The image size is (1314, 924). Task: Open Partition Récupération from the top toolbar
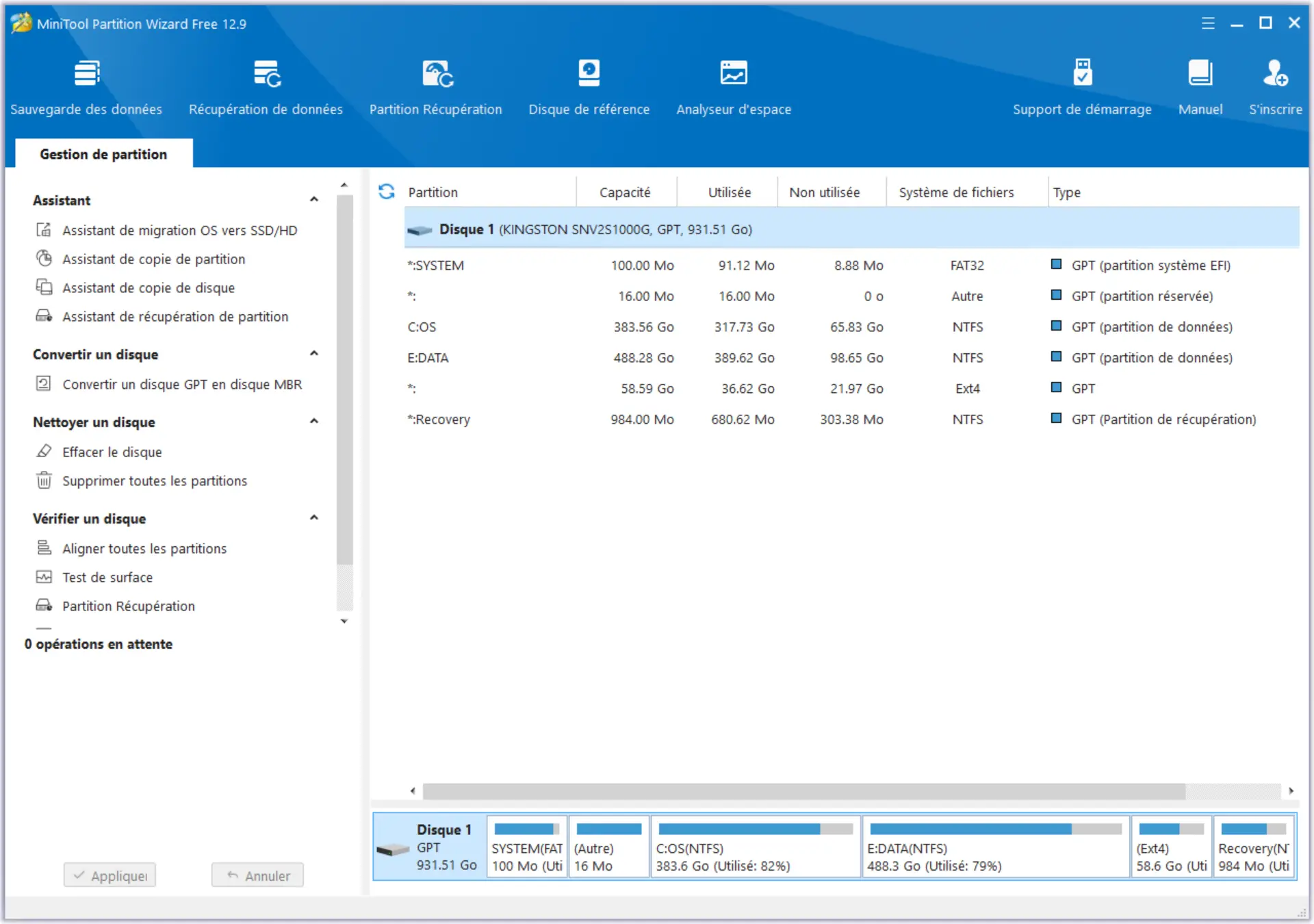click(x=436, y=88)
